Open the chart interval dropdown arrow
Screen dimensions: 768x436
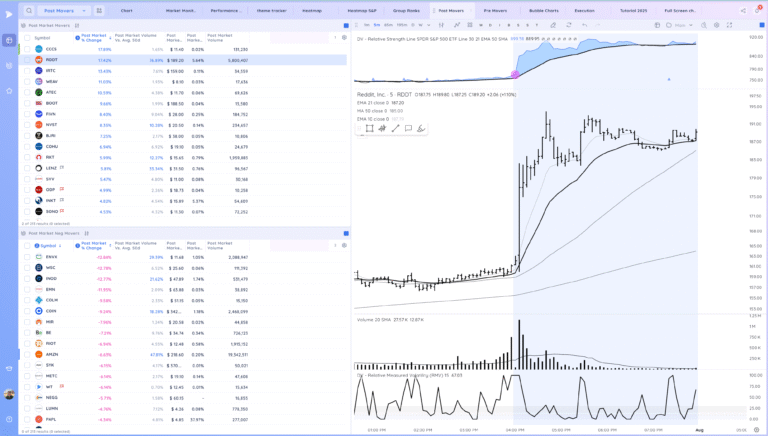click(429, 25)
